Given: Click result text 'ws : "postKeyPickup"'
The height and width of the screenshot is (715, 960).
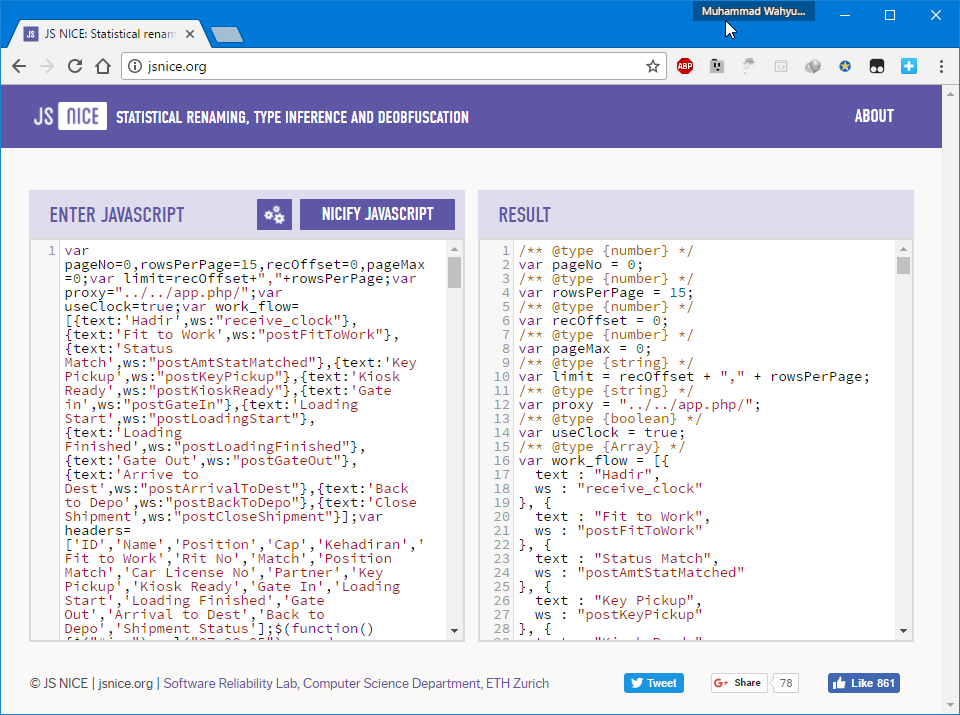Looking at the screenshot, I should [618, 615].
